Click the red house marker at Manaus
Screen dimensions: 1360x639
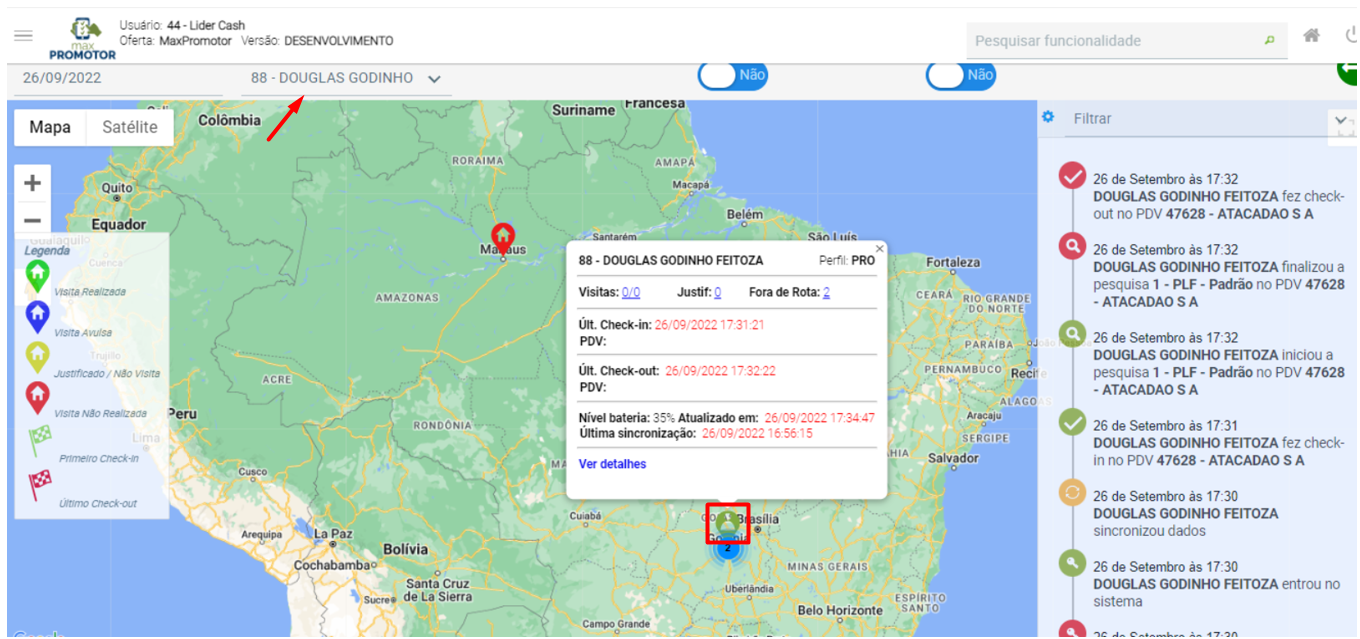502,239
